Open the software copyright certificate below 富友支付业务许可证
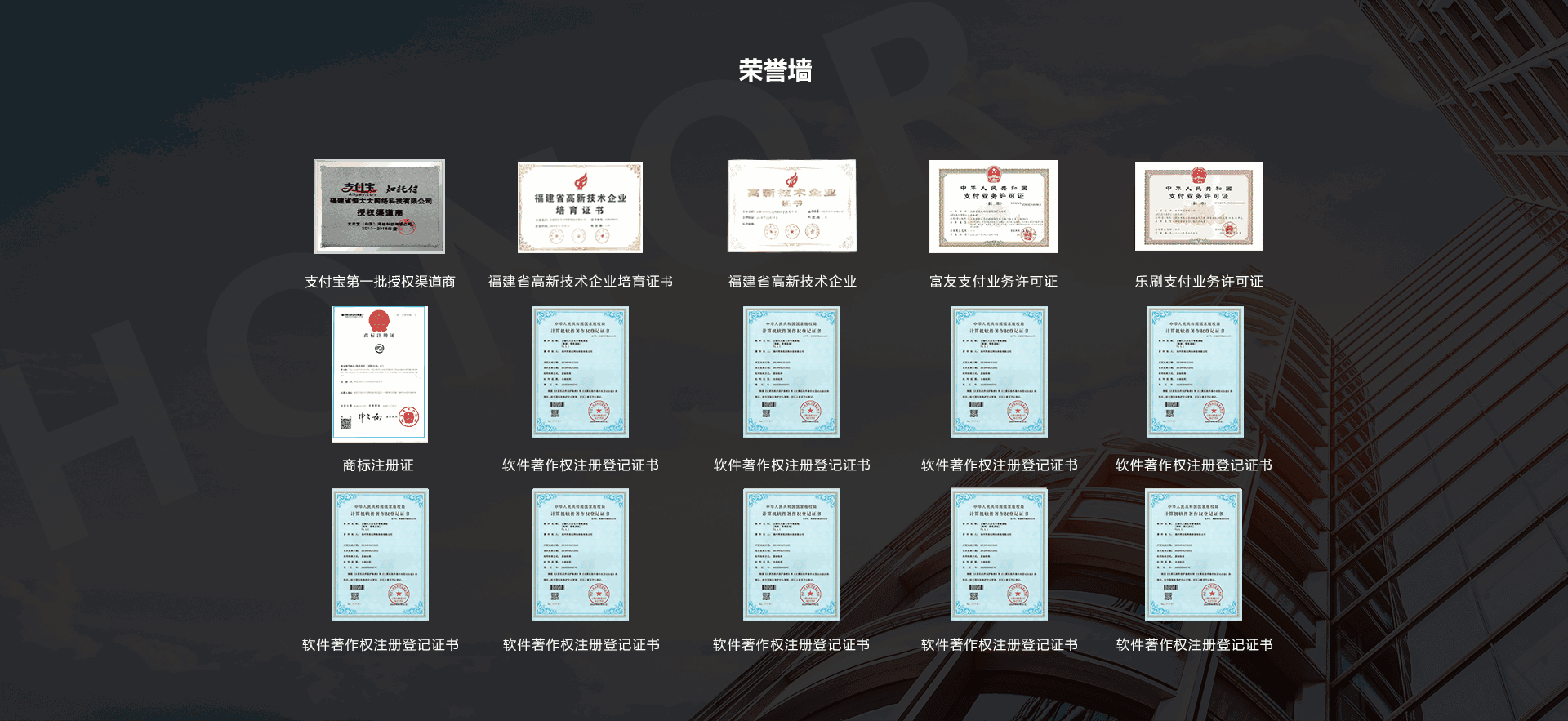Image resolution: width=1568 pixels, height=721 pixels. (999, 372)
